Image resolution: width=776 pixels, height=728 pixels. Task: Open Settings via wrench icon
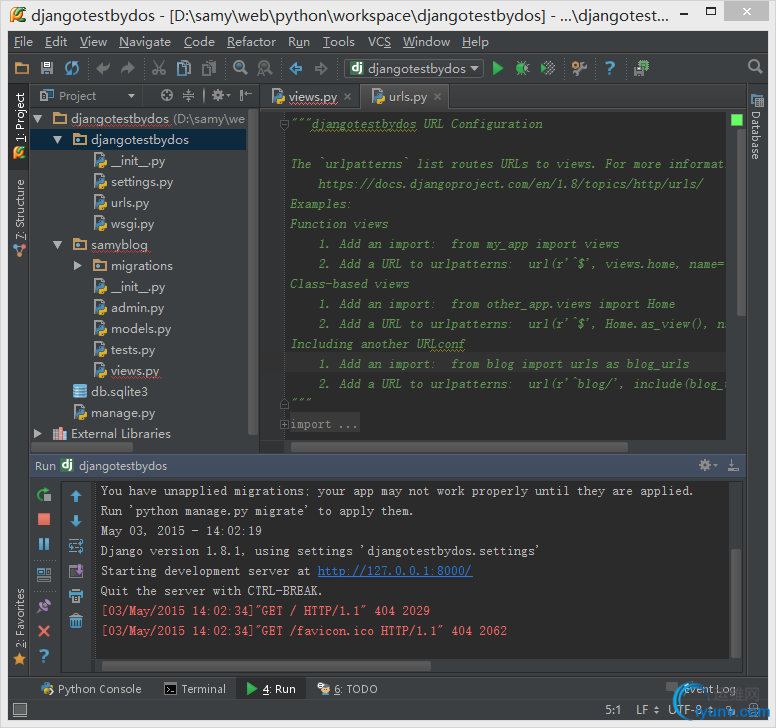(579, 68)
